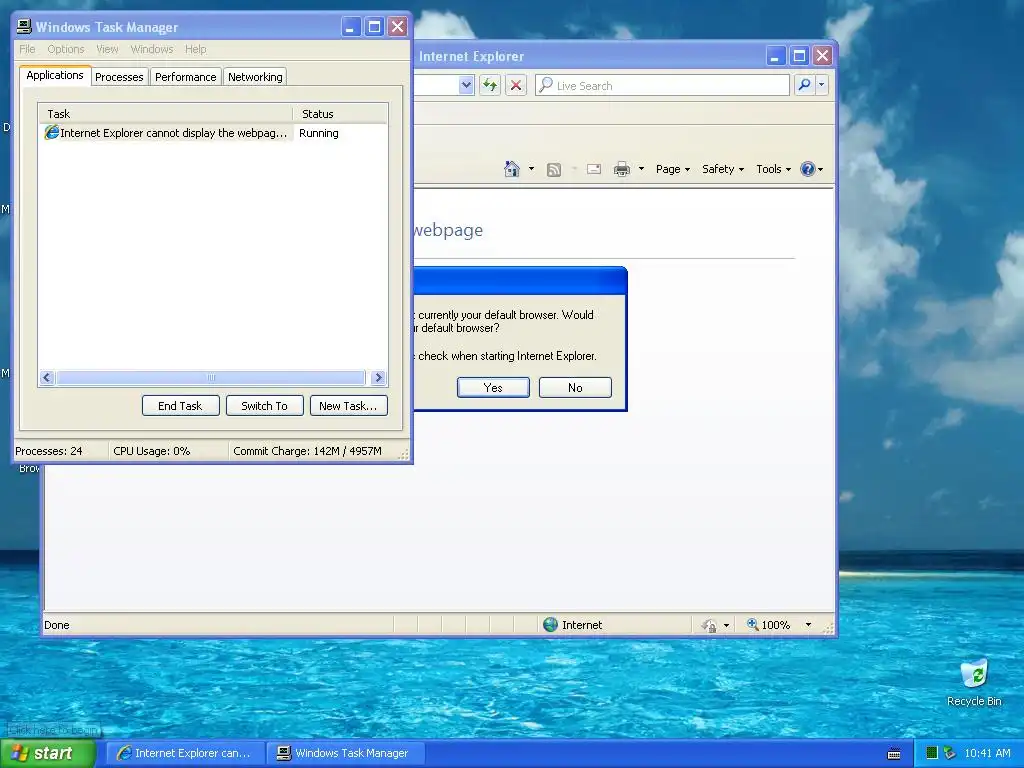Click Yes in the default browser dialog
The image size is (1024, 768).
493,387
